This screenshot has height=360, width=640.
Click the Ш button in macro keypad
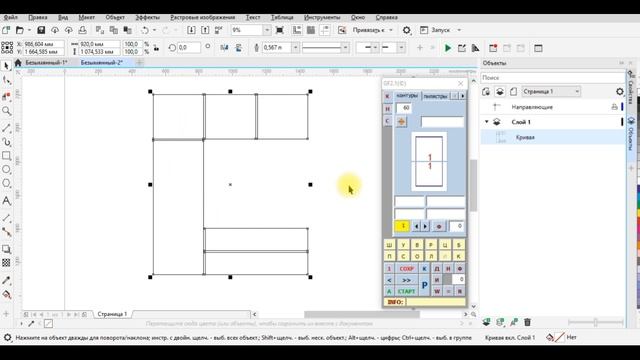point(389,245)
